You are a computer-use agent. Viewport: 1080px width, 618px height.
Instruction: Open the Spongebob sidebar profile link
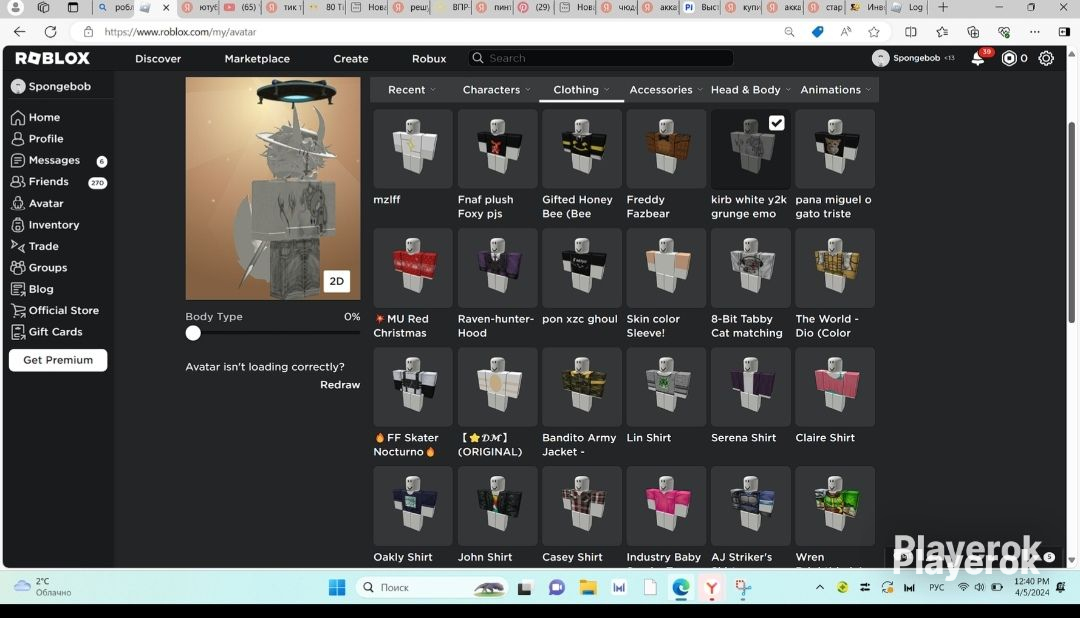(x=51, y=86)
